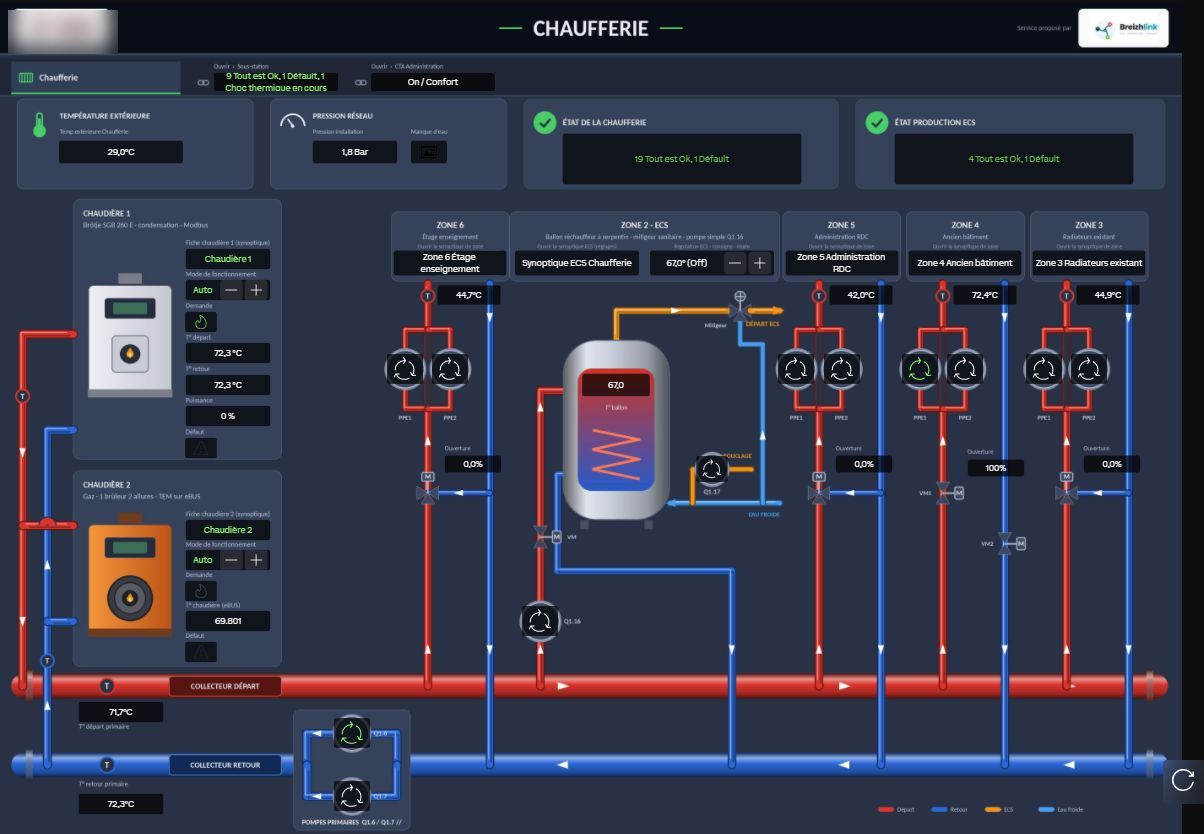Click the Pression Réseau gauge icon
This screenshot has width=1204, height=834.
pos(293,121)
